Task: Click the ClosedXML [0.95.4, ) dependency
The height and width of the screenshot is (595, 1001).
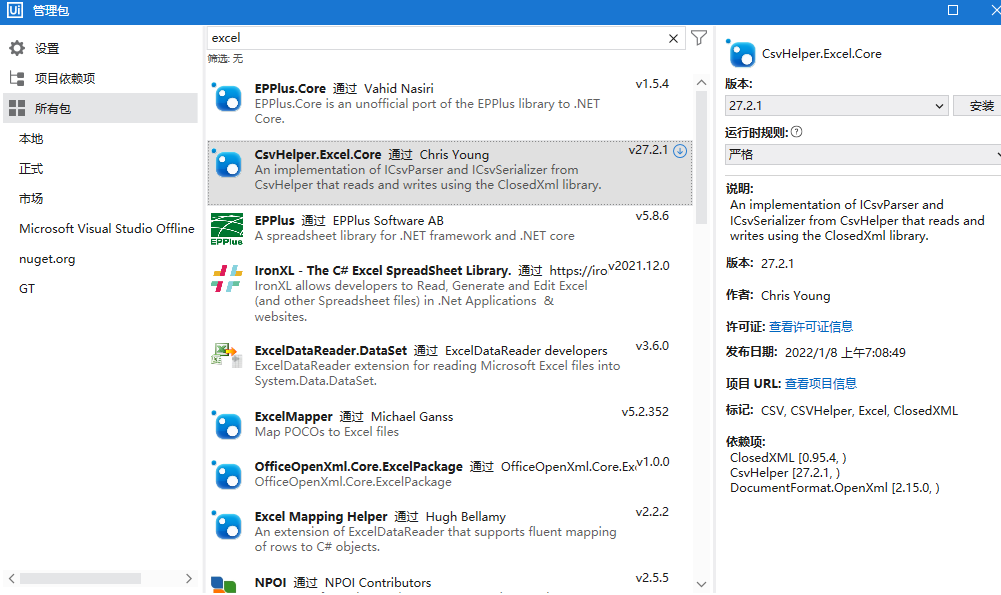Action: coord(788,458)
